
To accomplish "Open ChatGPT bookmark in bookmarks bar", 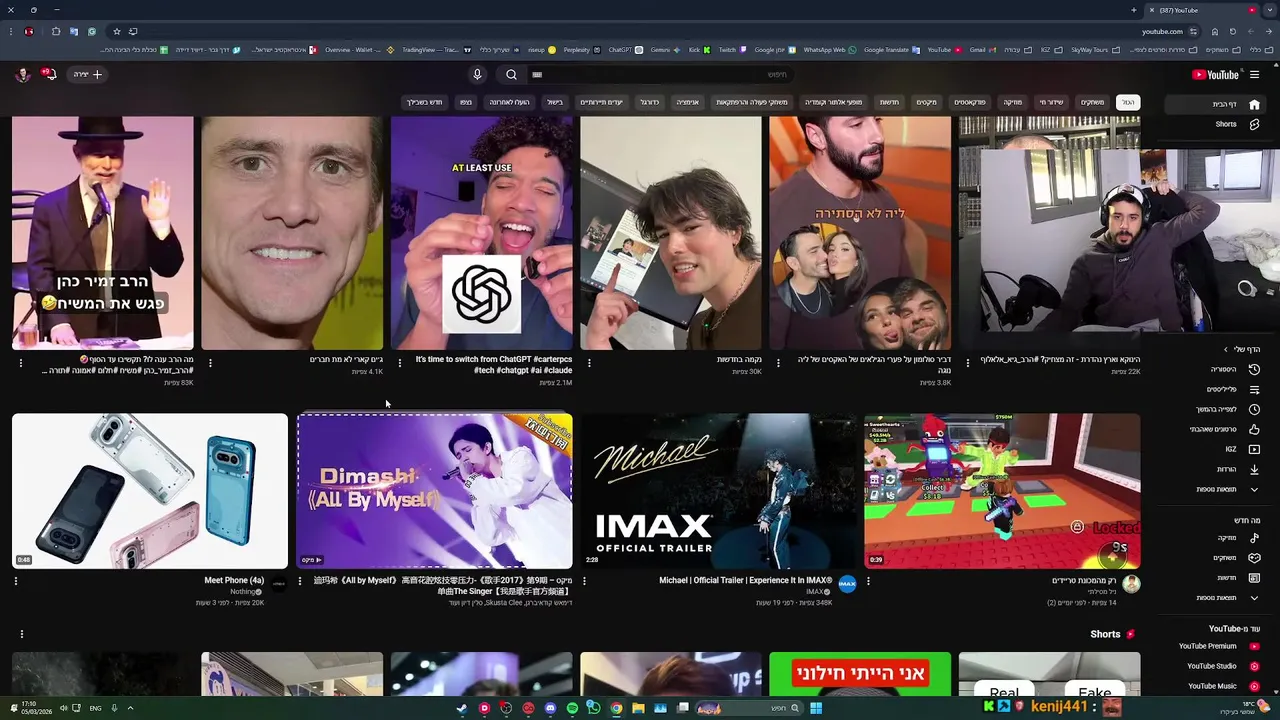I will [x=625, y=49].
